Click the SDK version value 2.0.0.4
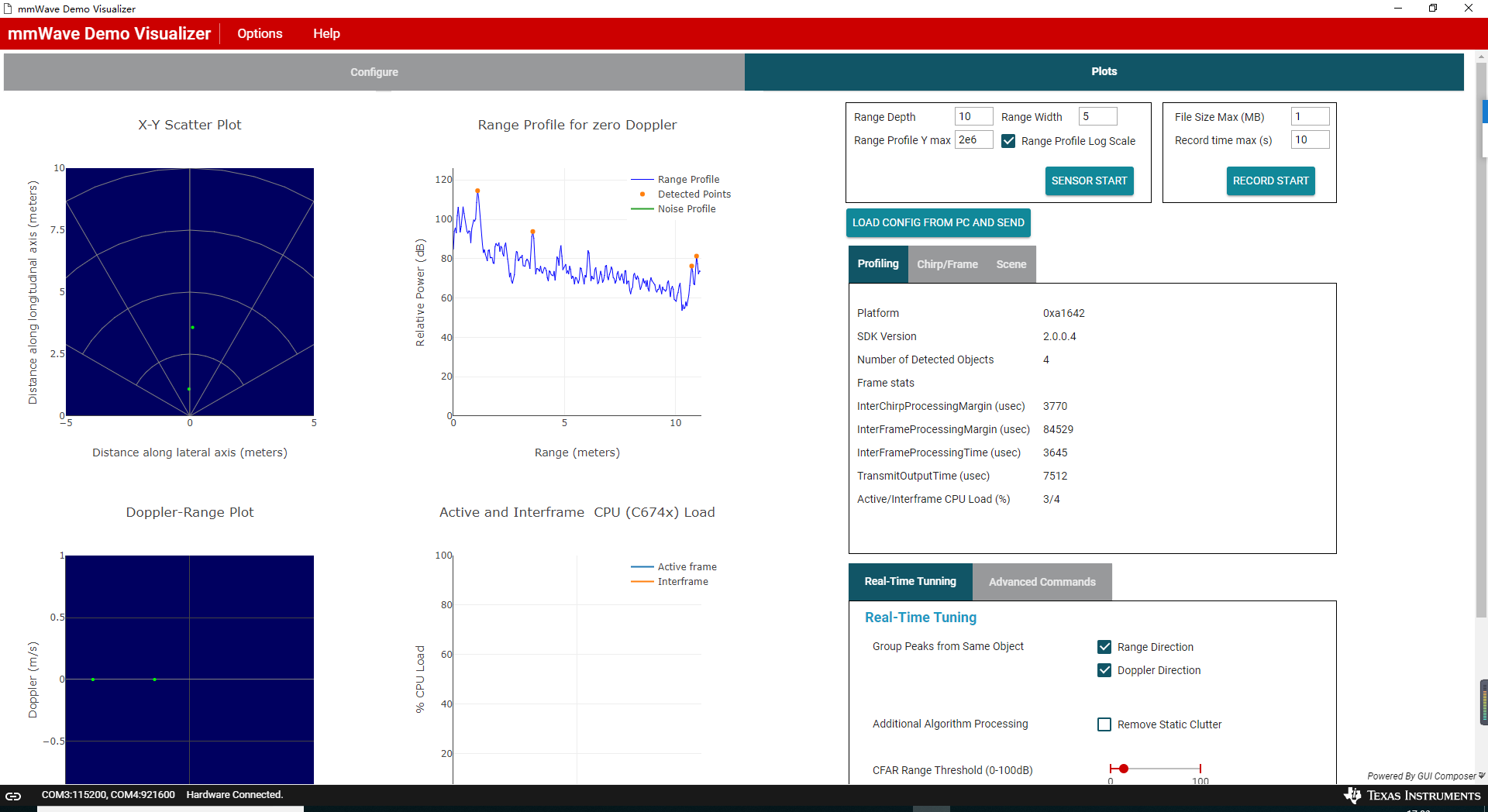Viewport: 1488px width, 812px height. (x=1059, y=336)
